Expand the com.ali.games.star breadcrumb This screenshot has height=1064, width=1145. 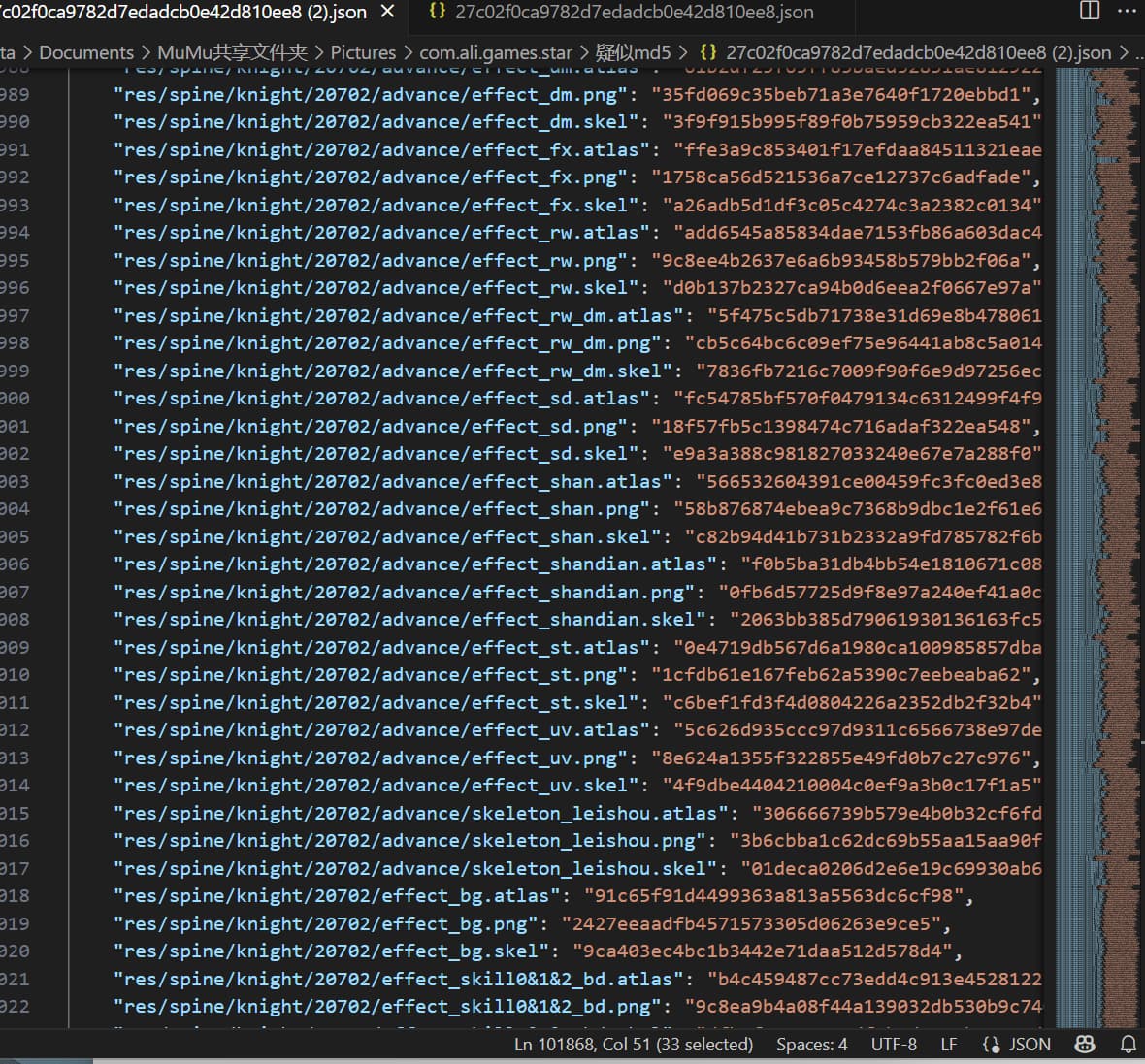tap(495, 52)
